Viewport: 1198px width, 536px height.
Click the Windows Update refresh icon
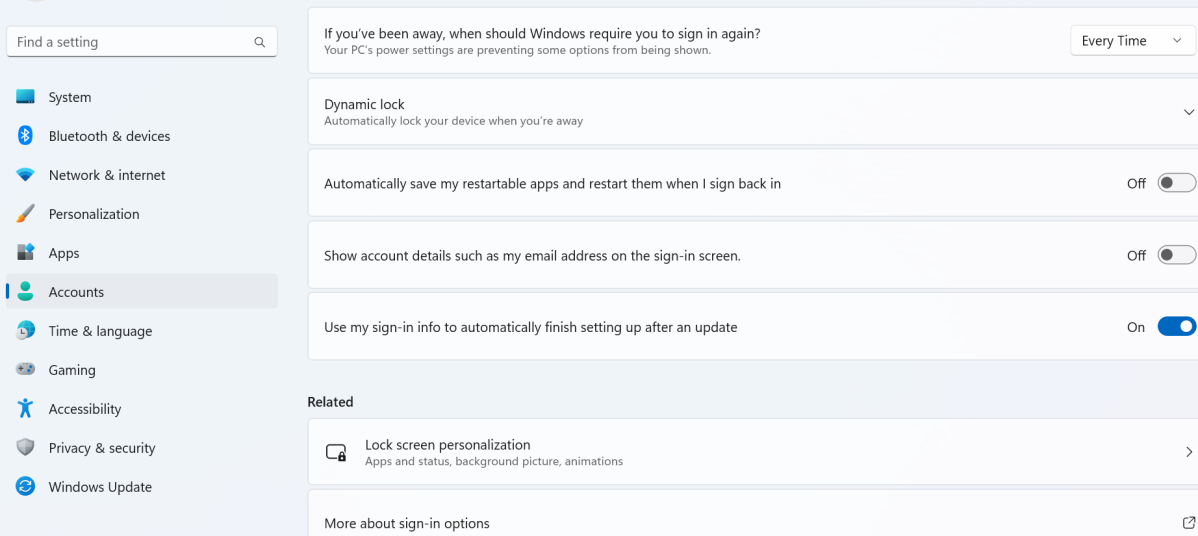26,487
